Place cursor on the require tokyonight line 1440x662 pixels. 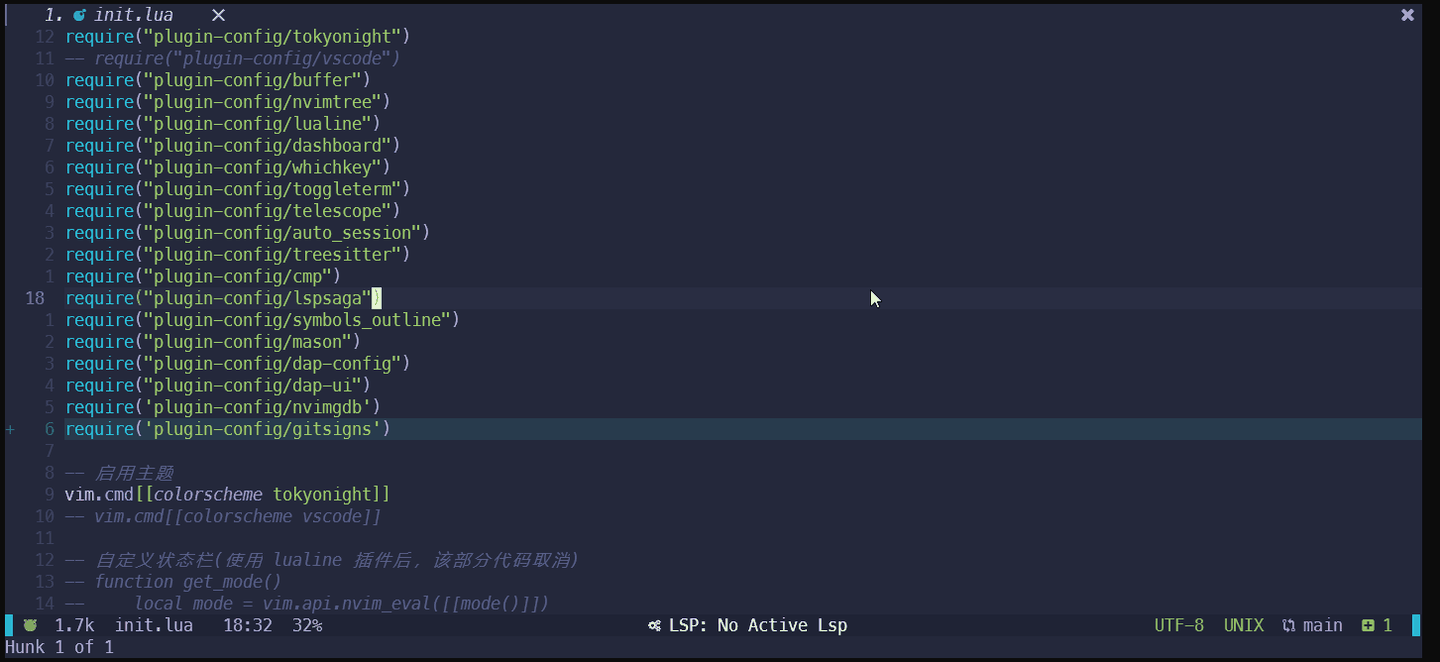click(x=238, y=37)
